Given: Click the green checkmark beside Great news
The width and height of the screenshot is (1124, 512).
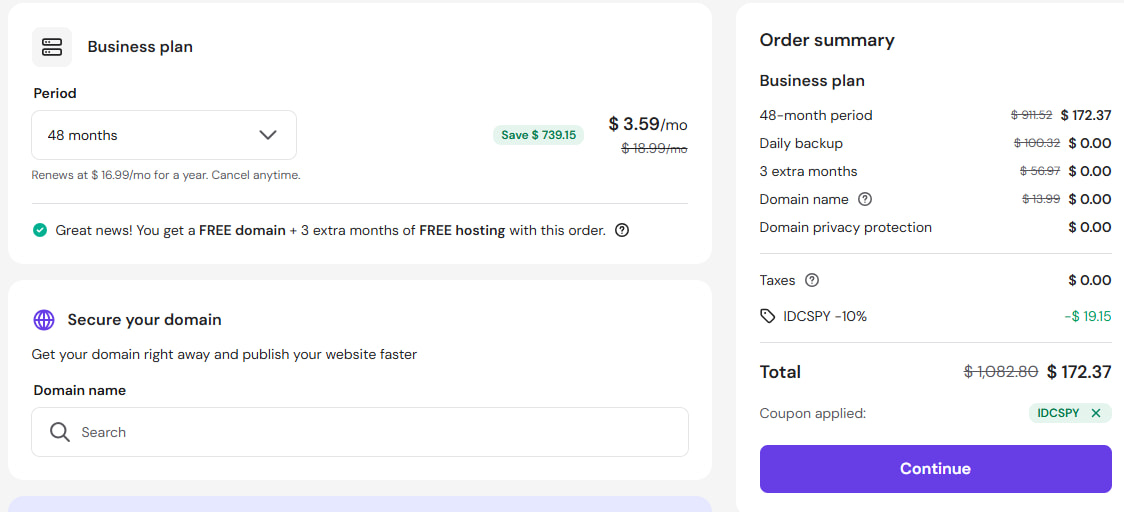Looking at the screenshot, I should click(40, 230).
